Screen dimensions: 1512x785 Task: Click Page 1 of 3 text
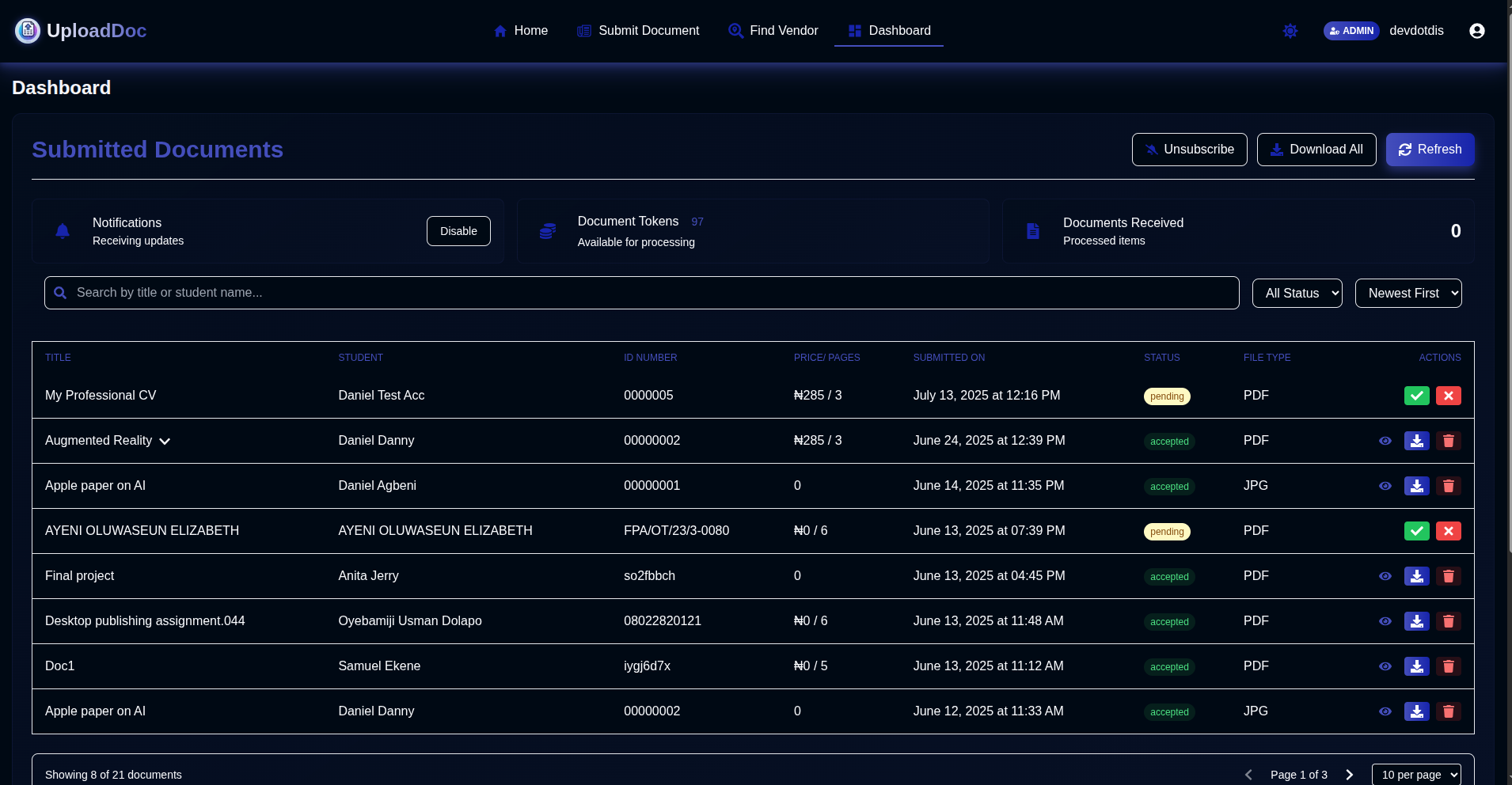coord(1298,775)
